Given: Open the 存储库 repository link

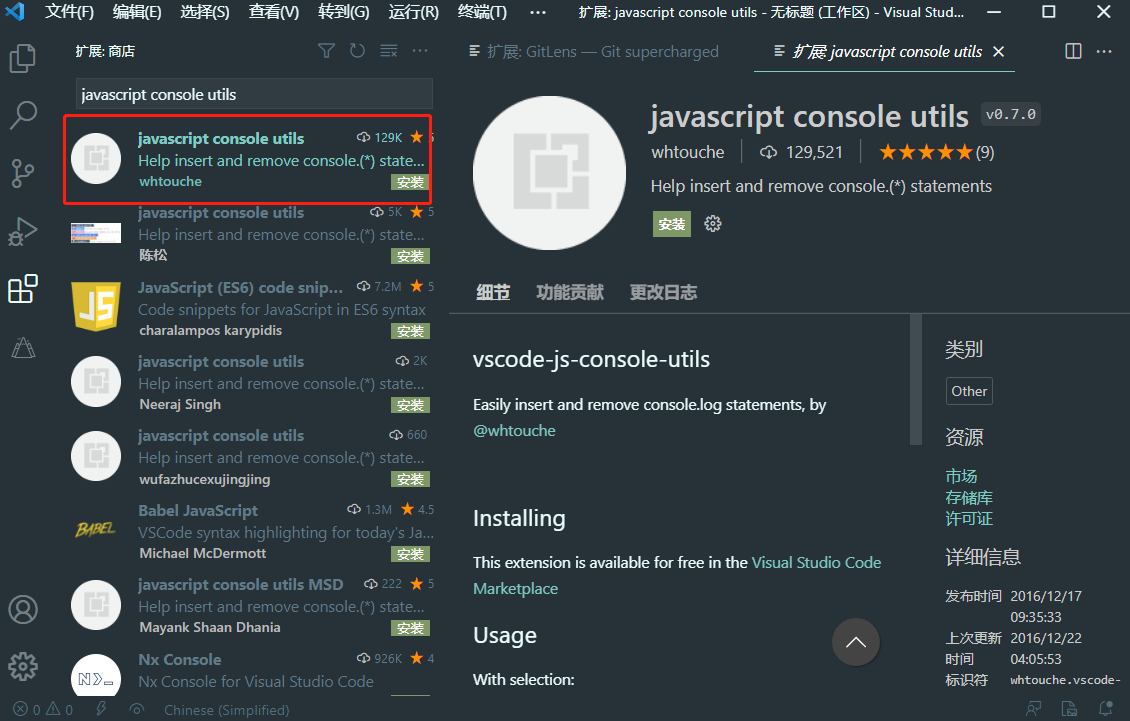Looking at the screenshot, I should [x=969, y=497].
